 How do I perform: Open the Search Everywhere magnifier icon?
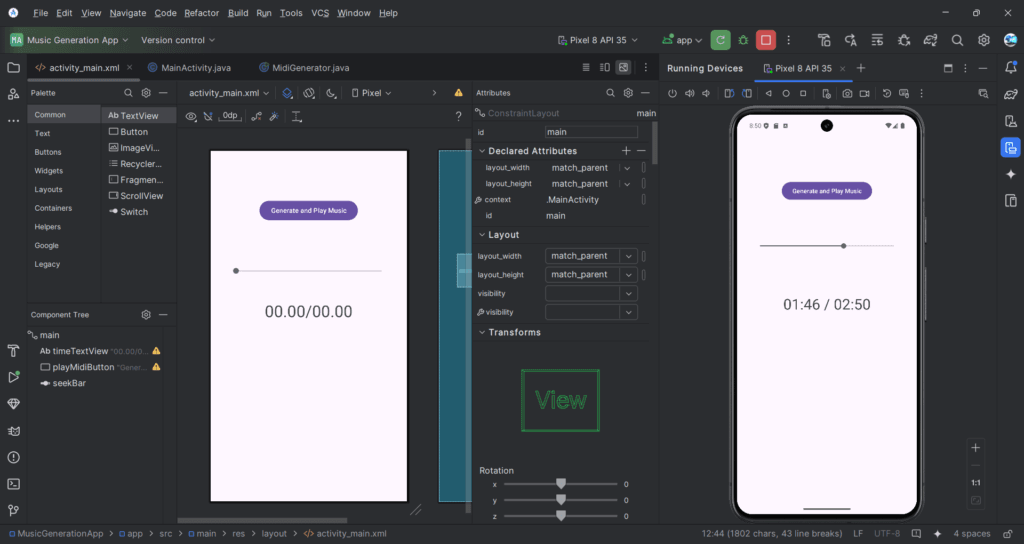[957, 40]
